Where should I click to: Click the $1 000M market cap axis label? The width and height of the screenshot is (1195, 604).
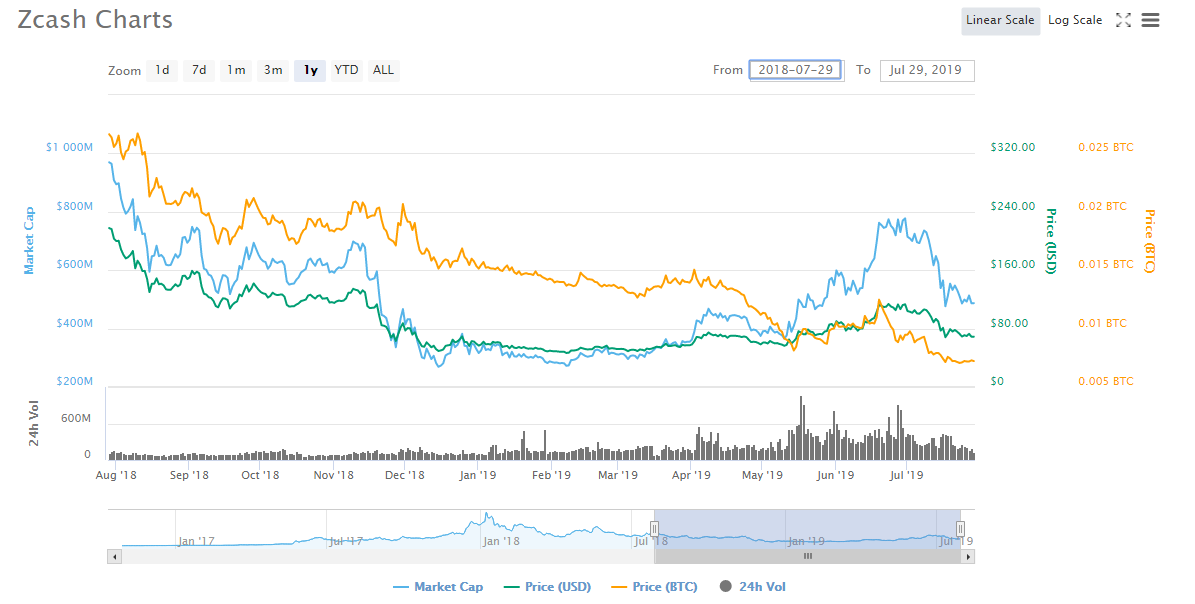[69, 147]
